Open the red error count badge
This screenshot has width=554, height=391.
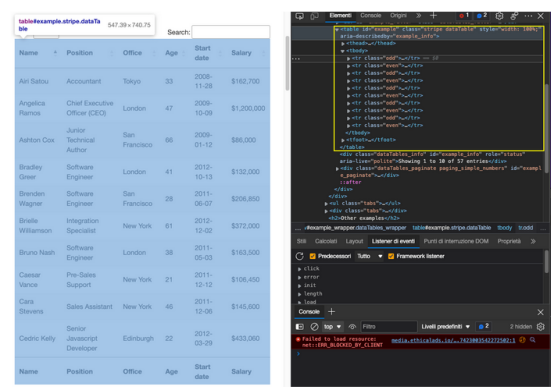[x=464, y=16]
